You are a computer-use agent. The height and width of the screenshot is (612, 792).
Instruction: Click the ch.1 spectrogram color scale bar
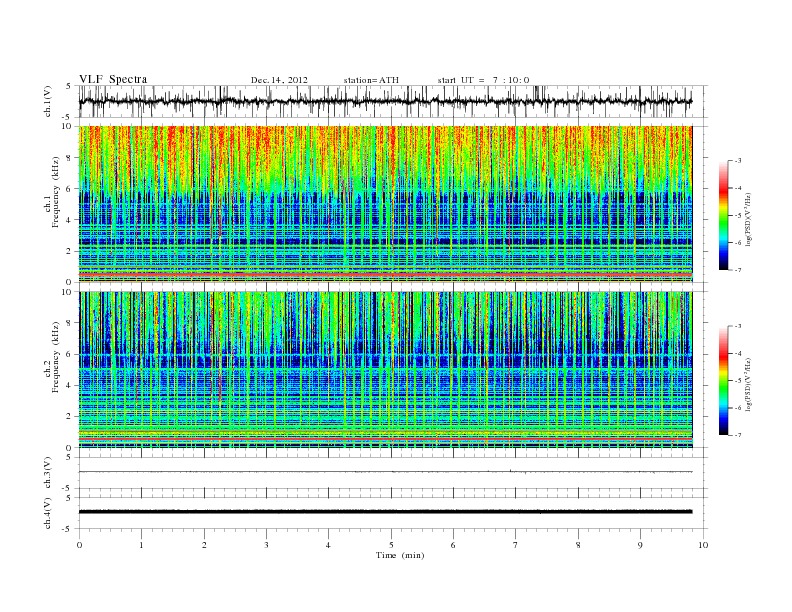(724, 215)
